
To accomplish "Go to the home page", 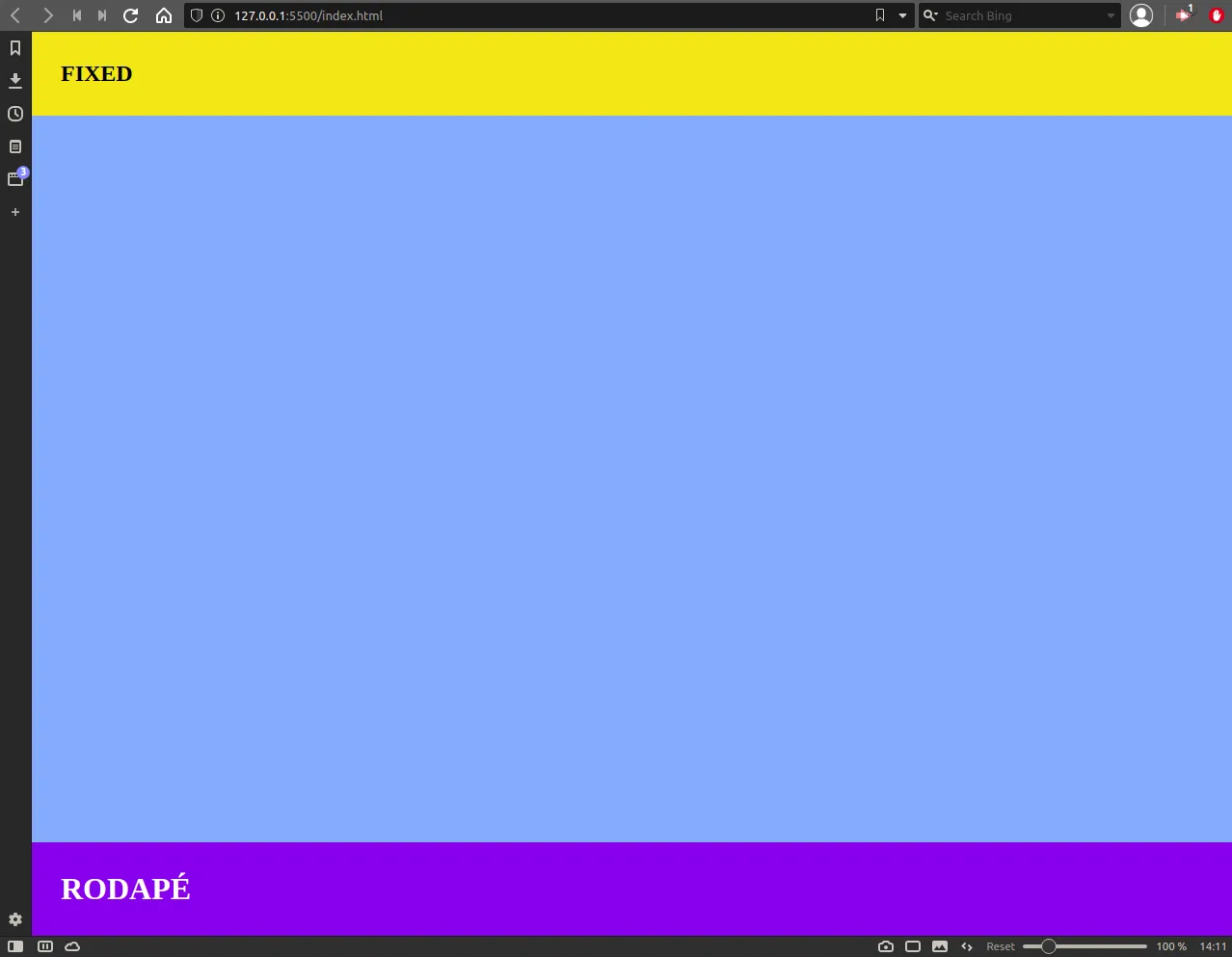I will tap(164, 15).
